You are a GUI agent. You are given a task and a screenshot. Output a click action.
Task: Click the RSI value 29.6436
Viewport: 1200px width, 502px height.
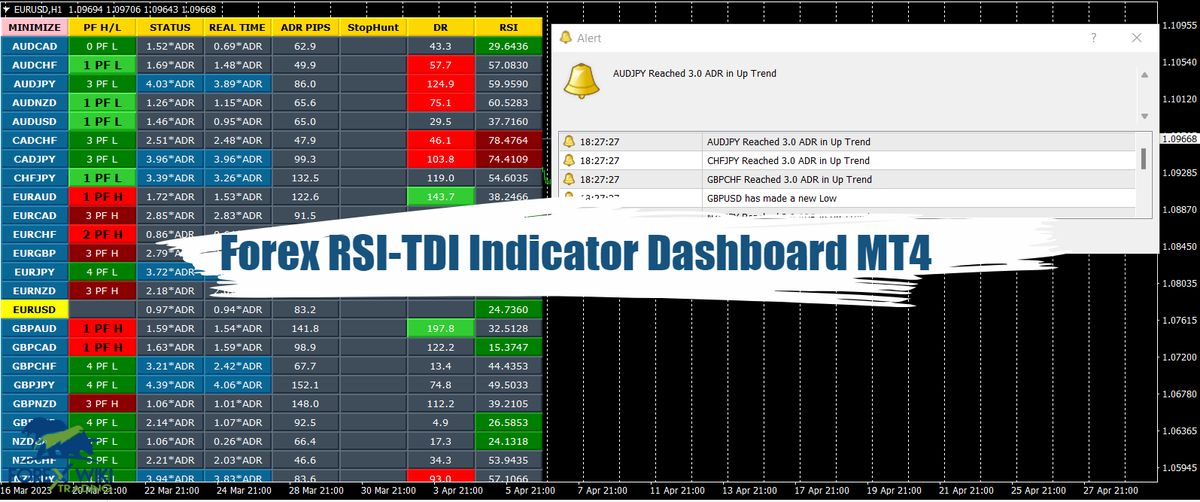[509, 46]
